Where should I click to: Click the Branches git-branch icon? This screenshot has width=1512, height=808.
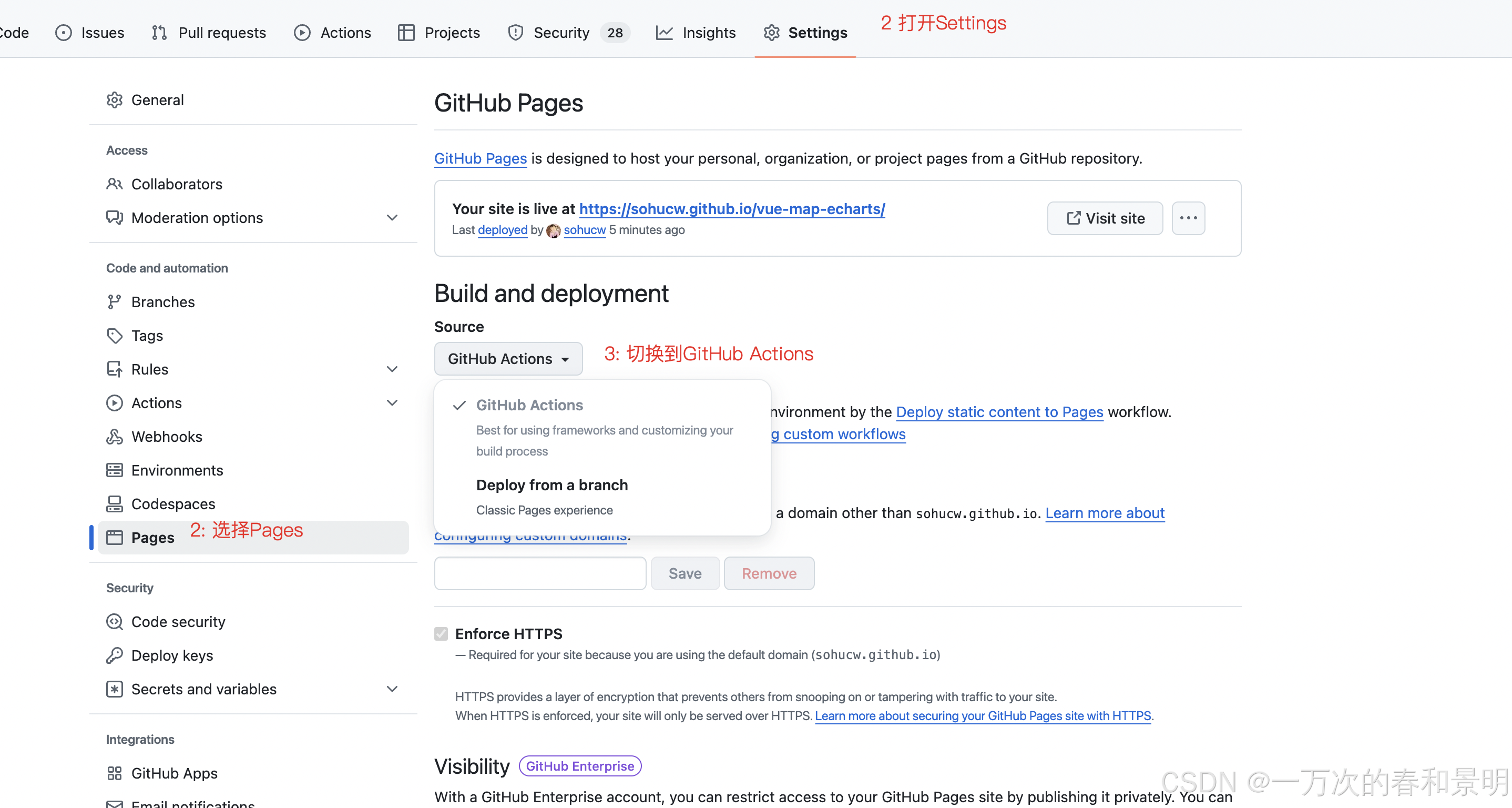115,302
